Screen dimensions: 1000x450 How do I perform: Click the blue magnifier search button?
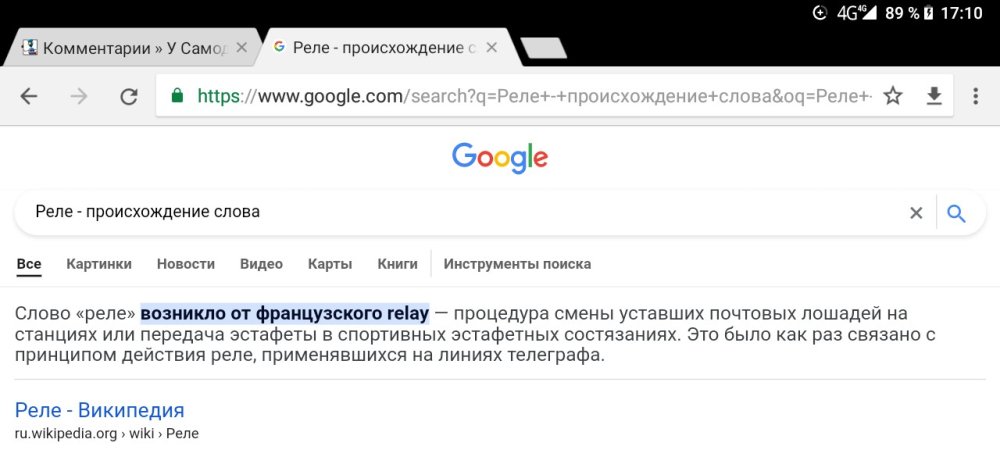[956, 213]
